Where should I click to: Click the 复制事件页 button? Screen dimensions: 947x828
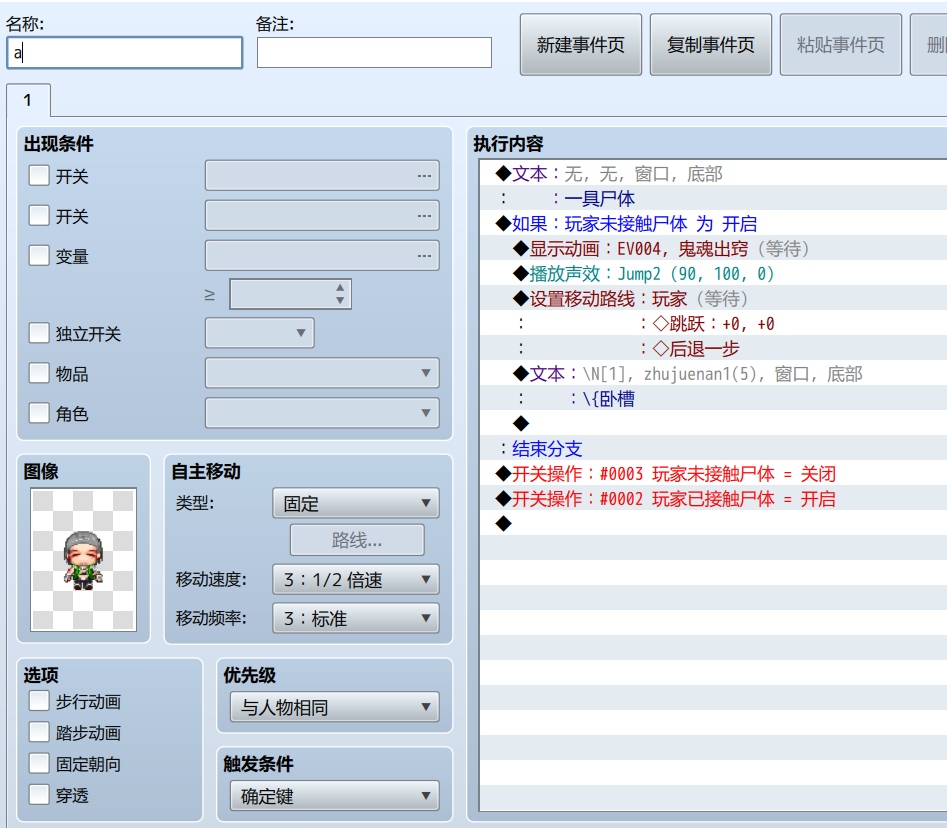710,45
